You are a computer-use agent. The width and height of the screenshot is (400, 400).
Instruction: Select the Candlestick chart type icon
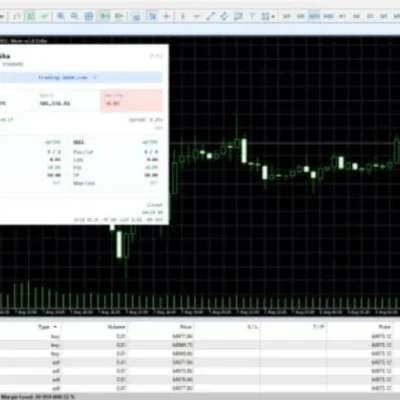tap(31, 16)
